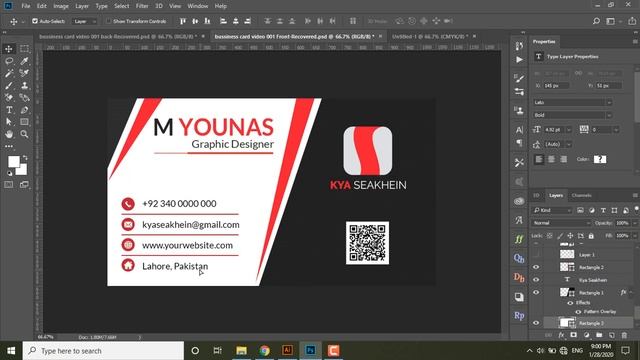Select the Lasso tool
The image size is (640, 360).
tap(9, 61)
